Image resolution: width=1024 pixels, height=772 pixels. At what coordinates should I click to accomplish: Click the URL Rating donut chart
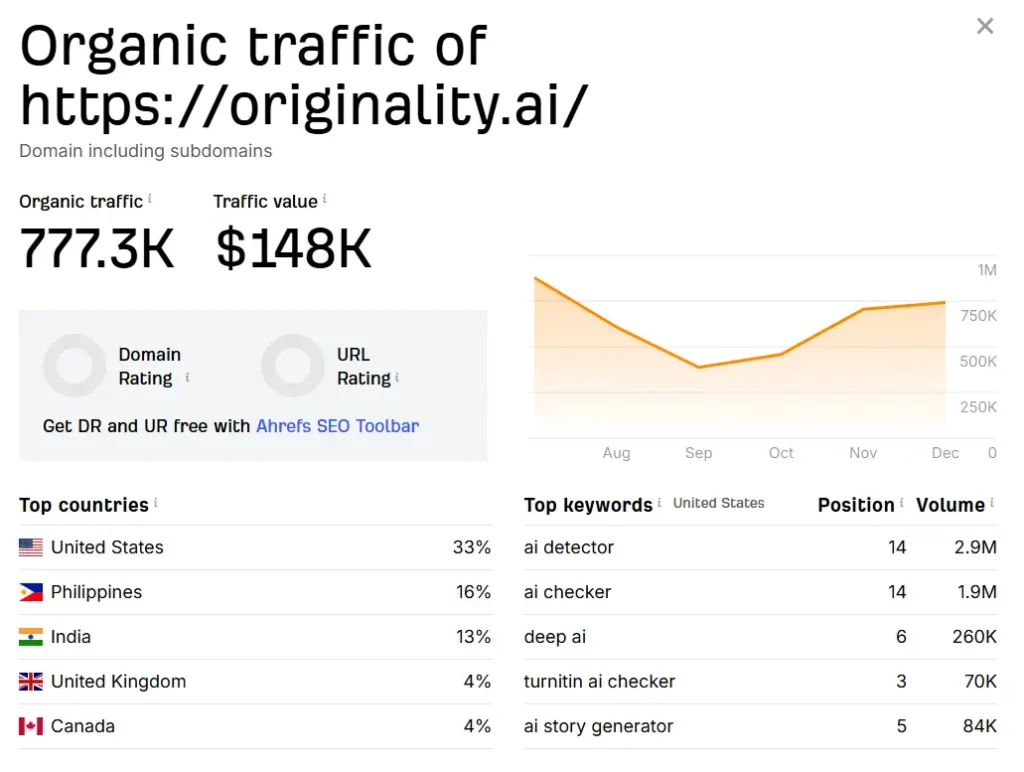point(293,366)
